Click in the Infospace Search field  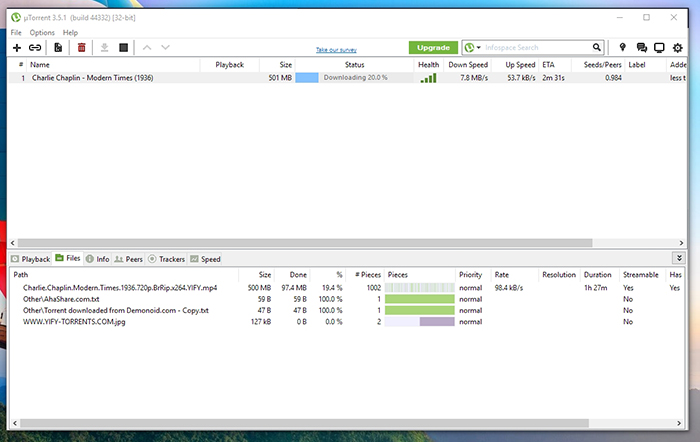click(536, 47)
